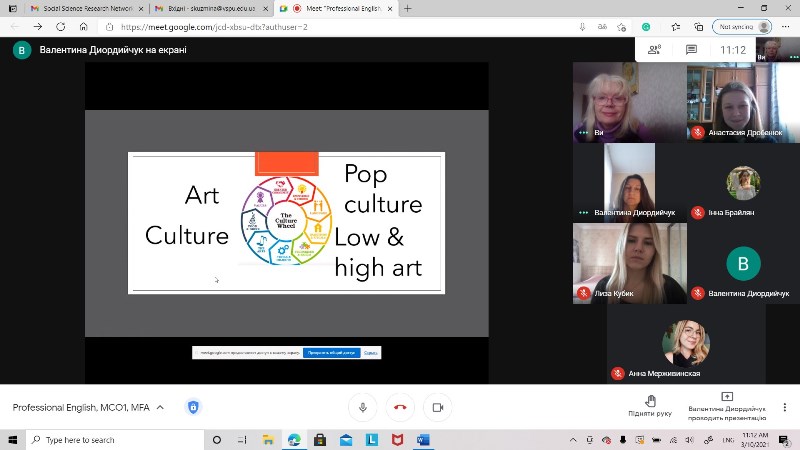This screenshot has height=450, width=800.
Task: Open Microsoft Edge from the taskbar
Action: [294, 440]
